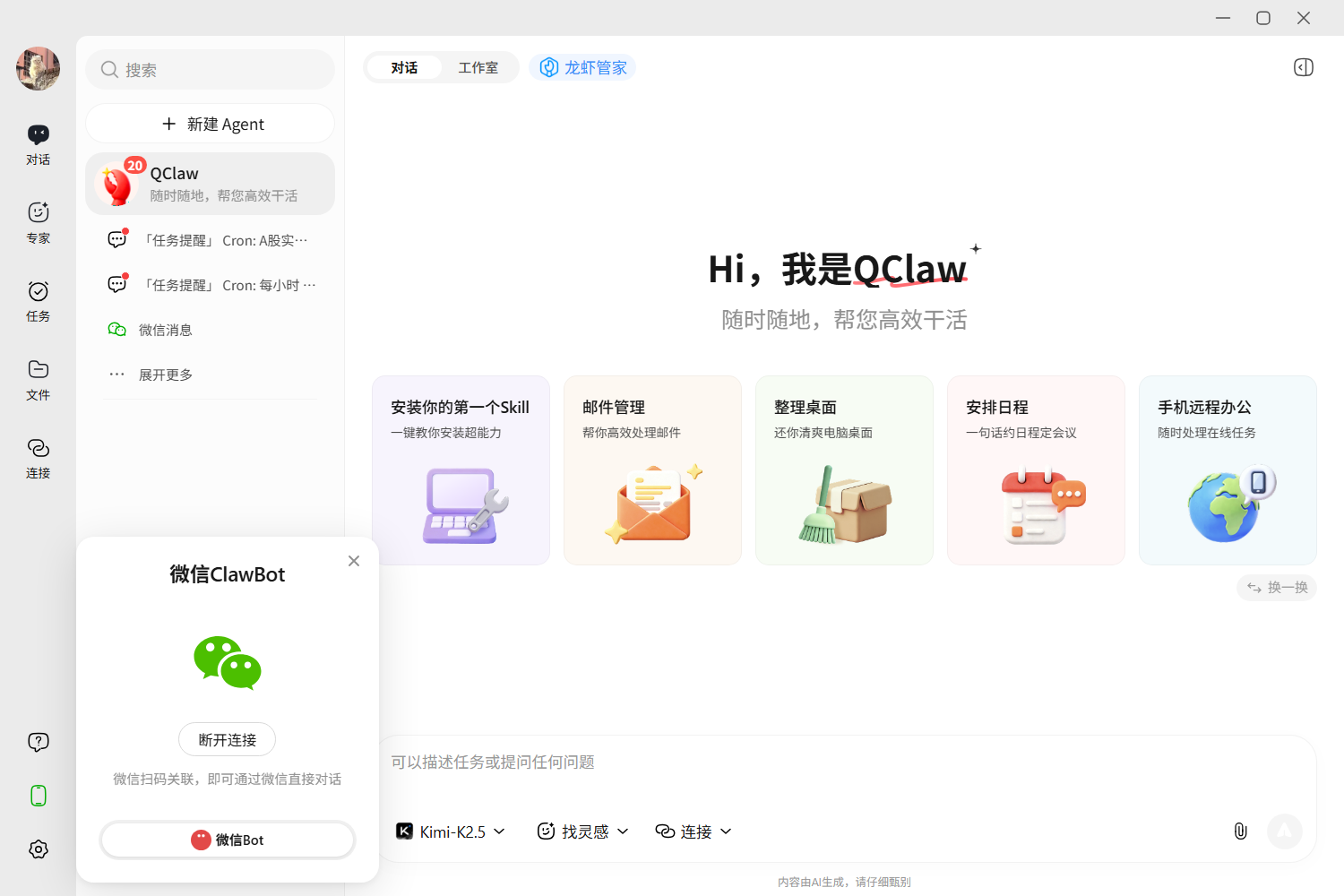This screenshot has width=1344, height=896.
Task: Click the task description message input
Action: [x=846, y=762]
